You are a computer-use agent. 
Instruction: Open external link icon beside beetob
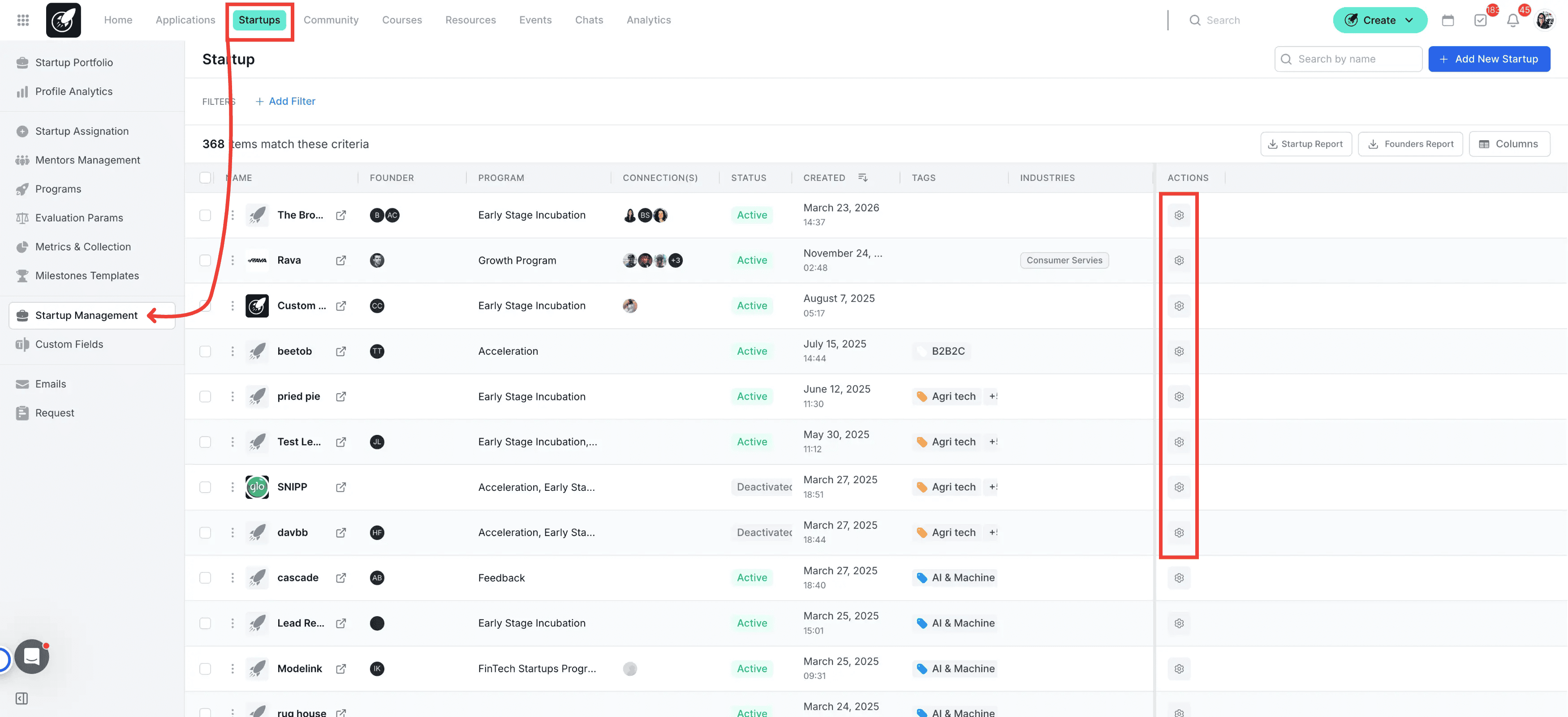click(x=341, y=351)
